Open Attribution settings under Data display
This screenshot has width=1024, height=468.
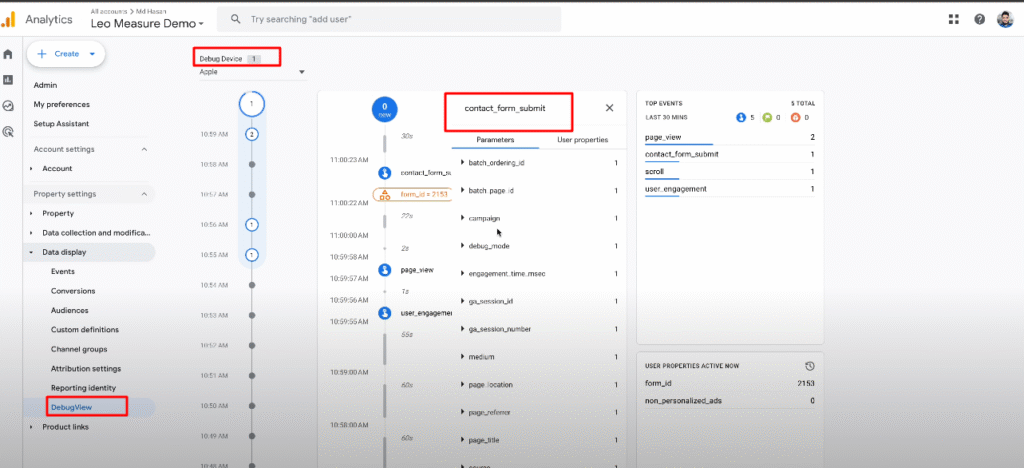tap(86, 369)
